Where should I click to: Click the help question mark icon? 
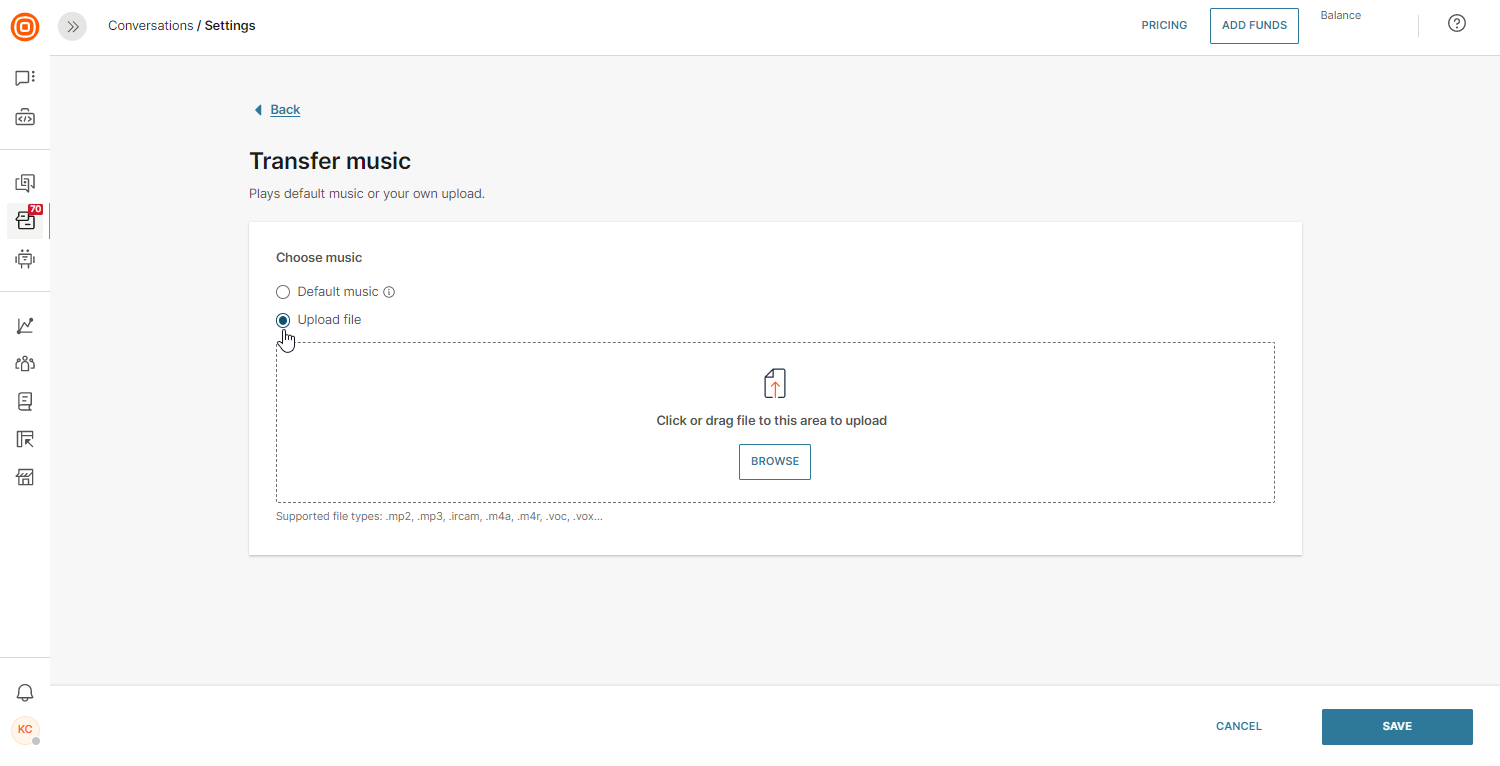coord(1457,24)
